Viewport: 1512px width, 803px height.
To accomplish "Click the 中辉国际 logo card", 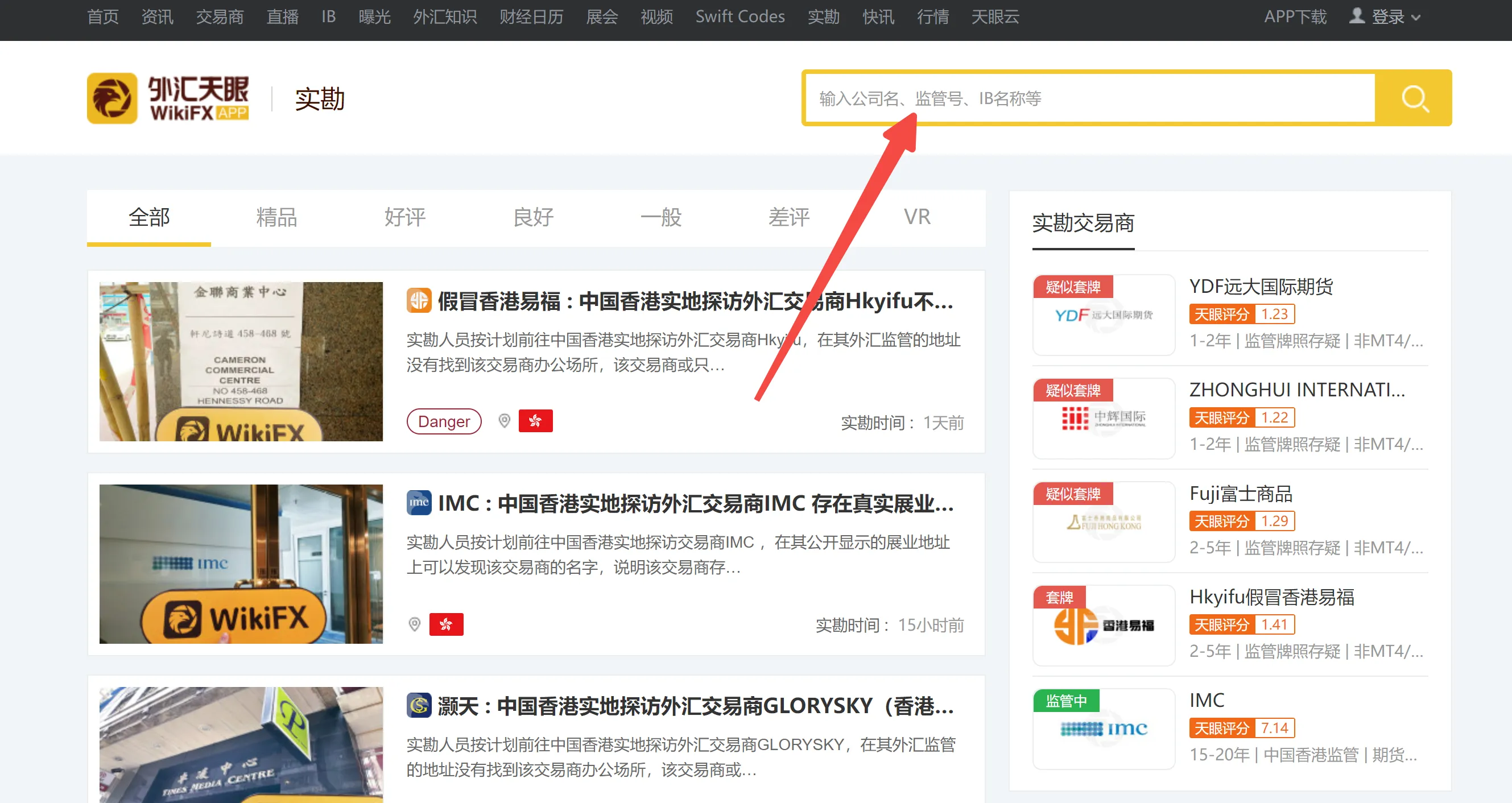I will pyautogui.click(x=1104, y=419).
